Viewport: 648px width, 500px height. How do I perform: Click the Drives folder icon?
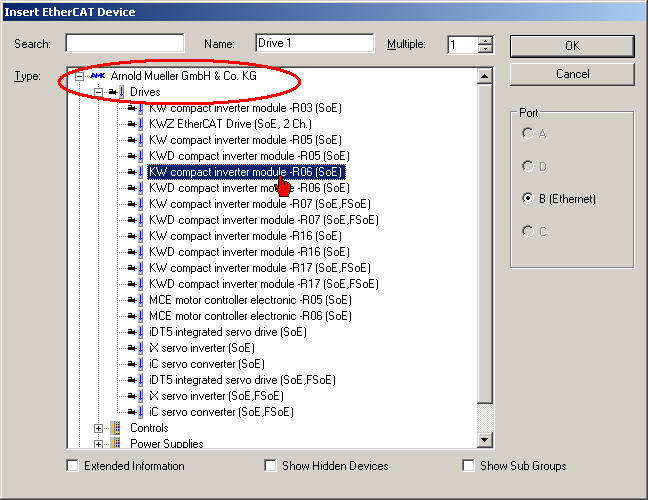(x=116, y=92)
